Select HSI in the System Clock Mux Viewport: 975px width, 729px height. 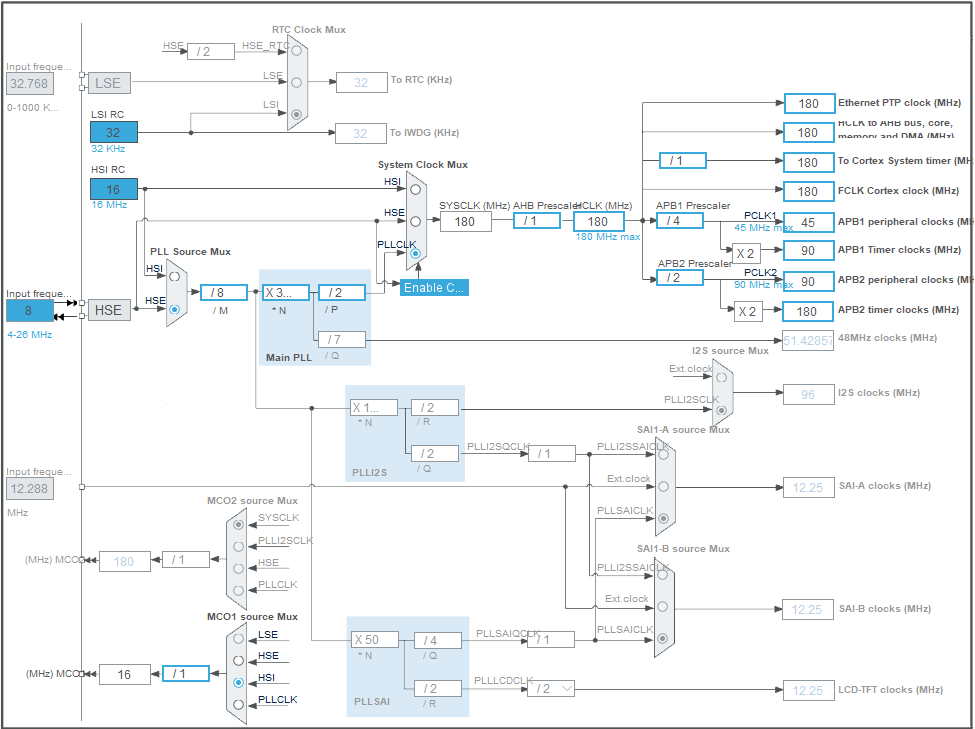pyautogui.click(x=415, y=186)
